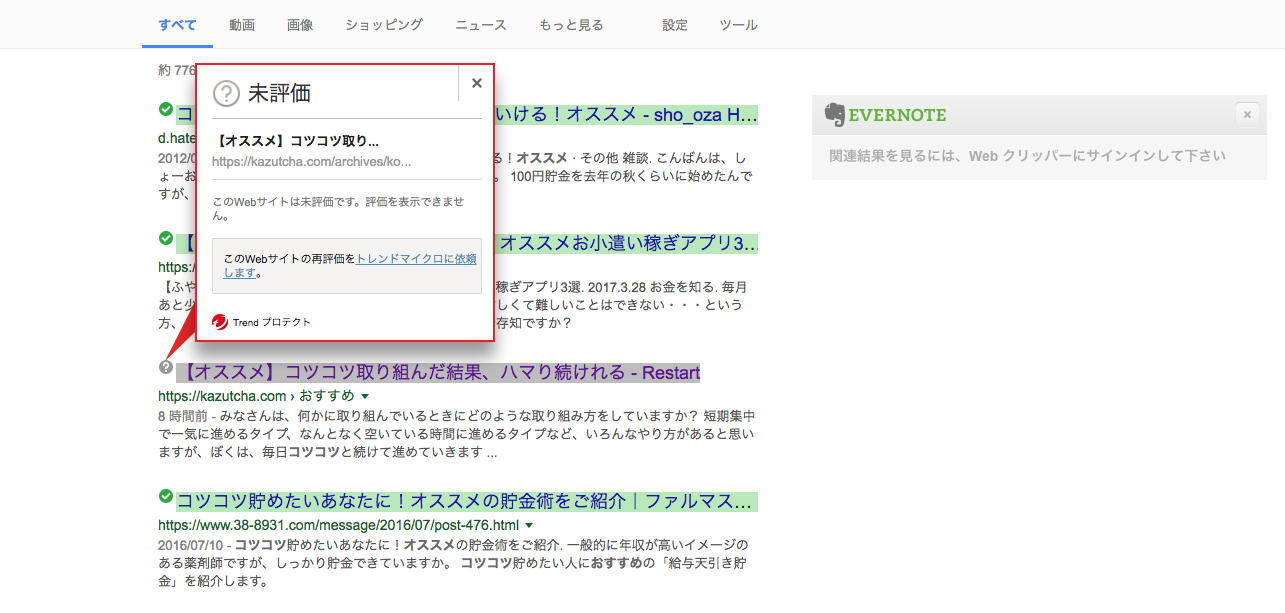Open the ニュース tab

[481, 25]
